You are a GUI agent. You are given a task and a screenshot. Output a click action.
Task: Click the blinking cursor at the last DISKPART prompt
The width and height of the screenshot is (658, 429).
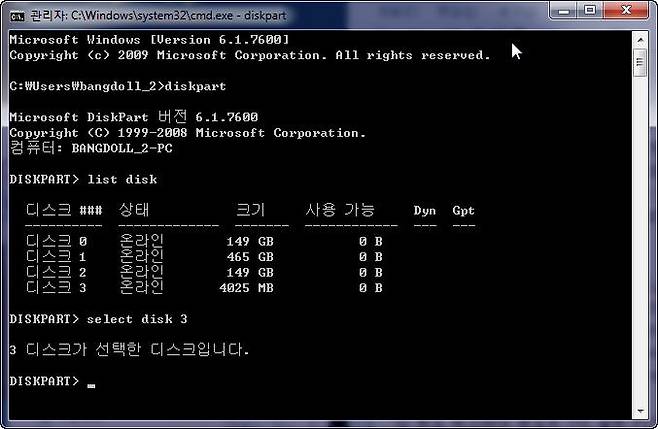click(91, 383)
